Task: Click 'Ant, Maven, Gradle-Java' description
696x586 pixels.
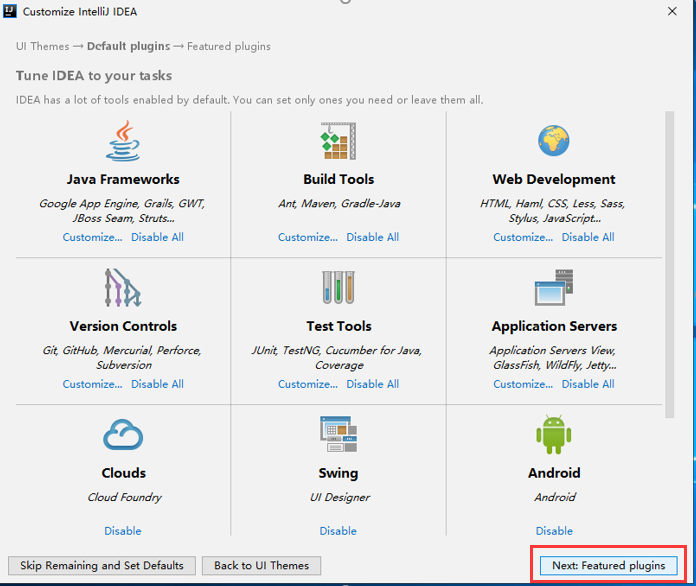Action: [x=339, y=204]
